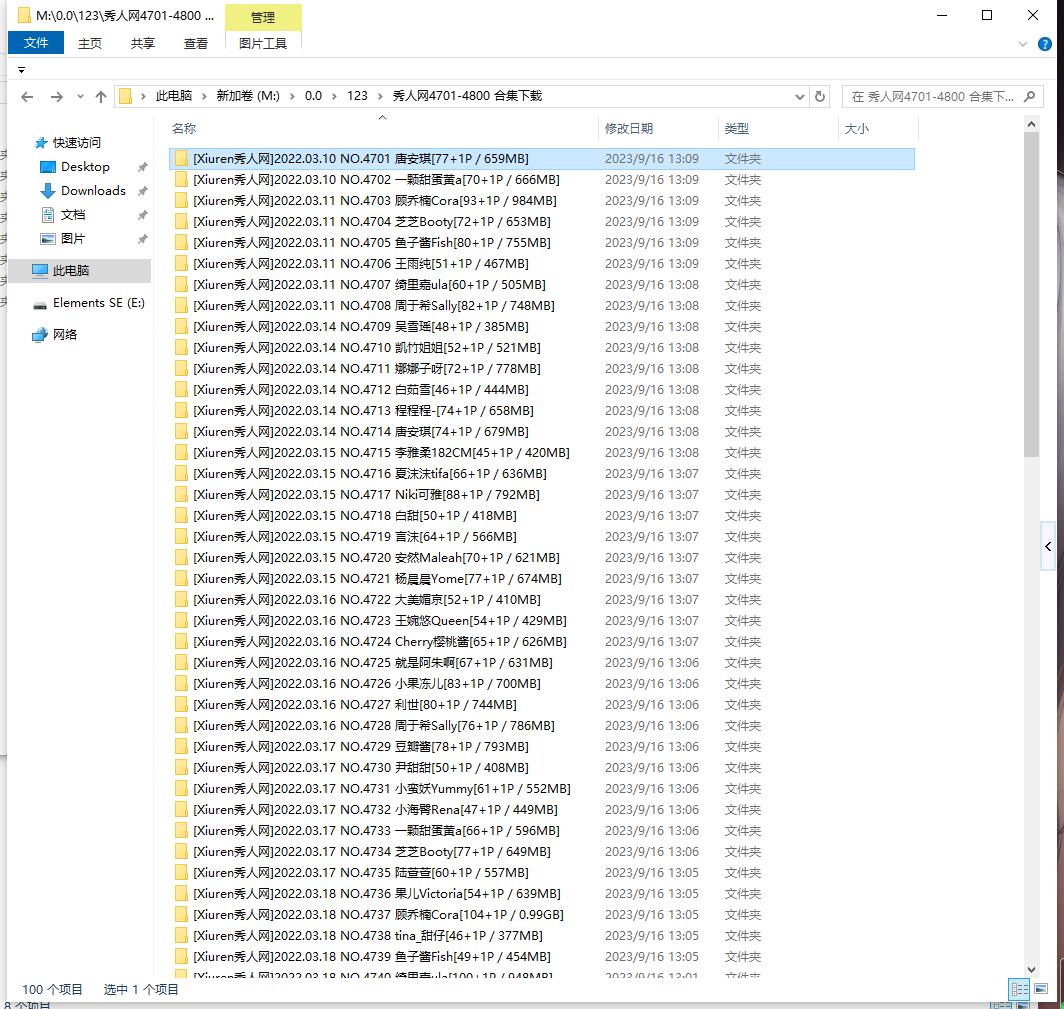The width and height of the screenshot is (1064, 1009).
Task: Open the 文件 menu
Action: point(36,43)
